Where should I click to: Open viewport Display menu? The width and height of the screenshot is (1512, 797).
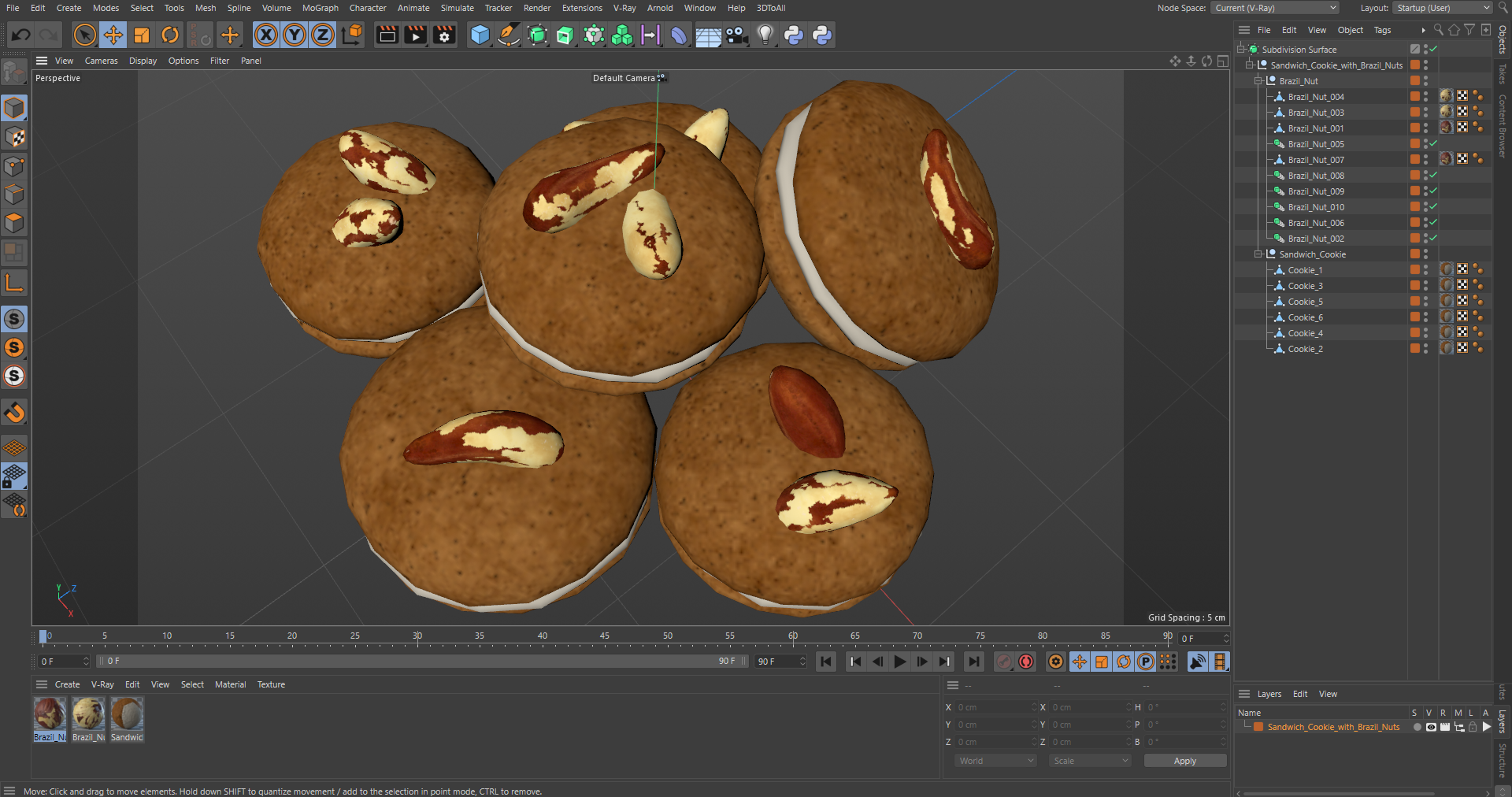pos(143,61)
